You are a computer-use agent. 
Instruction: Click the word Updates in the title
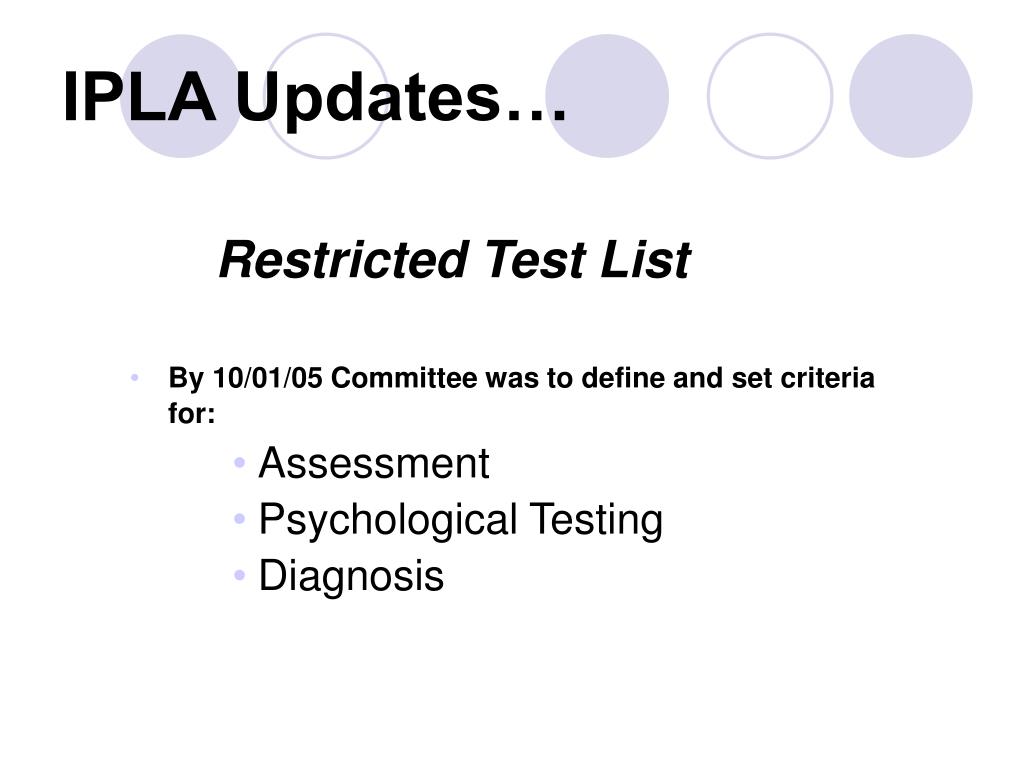(x=401, y=99)
